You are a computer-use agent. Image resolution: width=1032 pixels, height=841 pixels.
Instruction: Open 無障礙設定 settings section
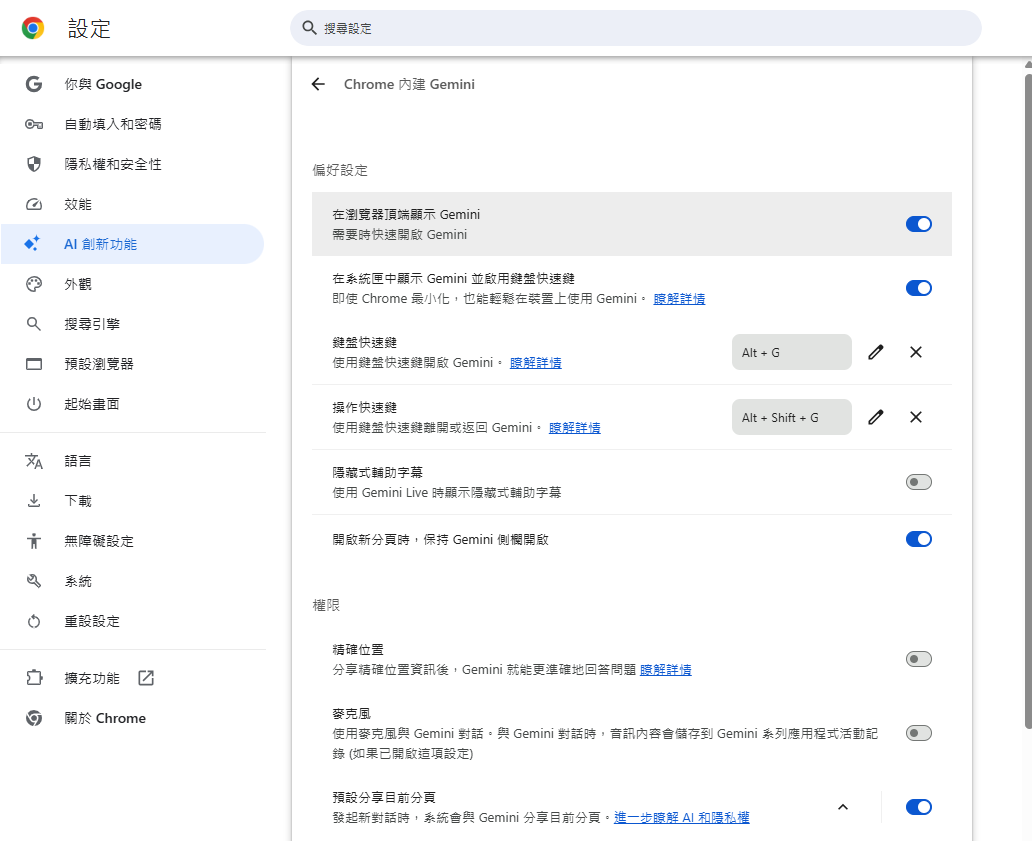click(132, 541)
